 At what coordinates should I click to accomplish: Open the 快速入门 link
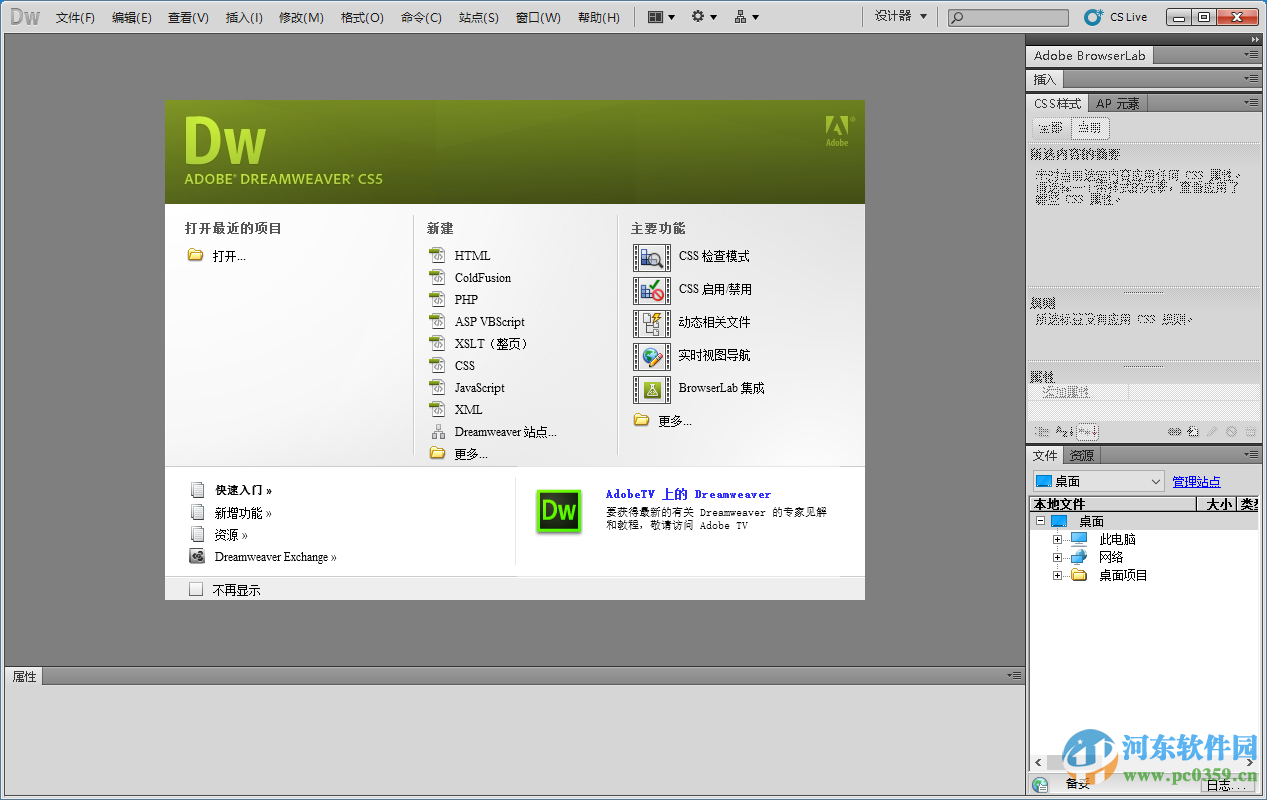click(240, 490)
